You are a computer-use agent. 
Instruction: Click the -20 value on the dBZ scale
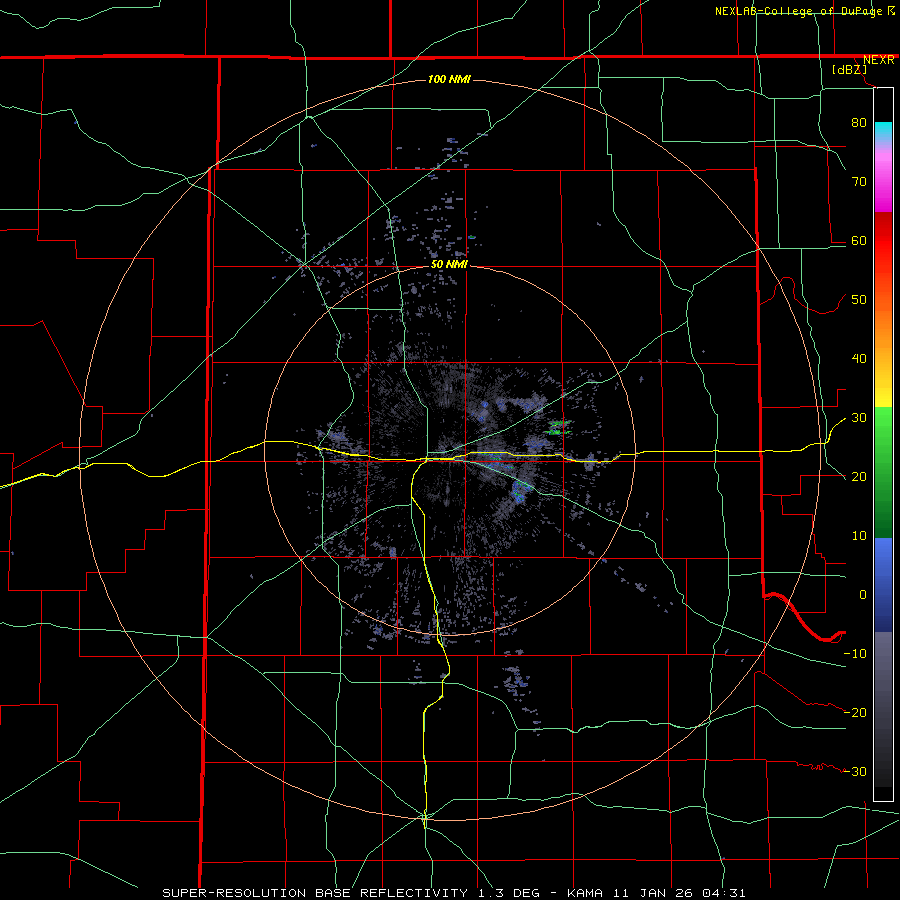tap(855, 712)
